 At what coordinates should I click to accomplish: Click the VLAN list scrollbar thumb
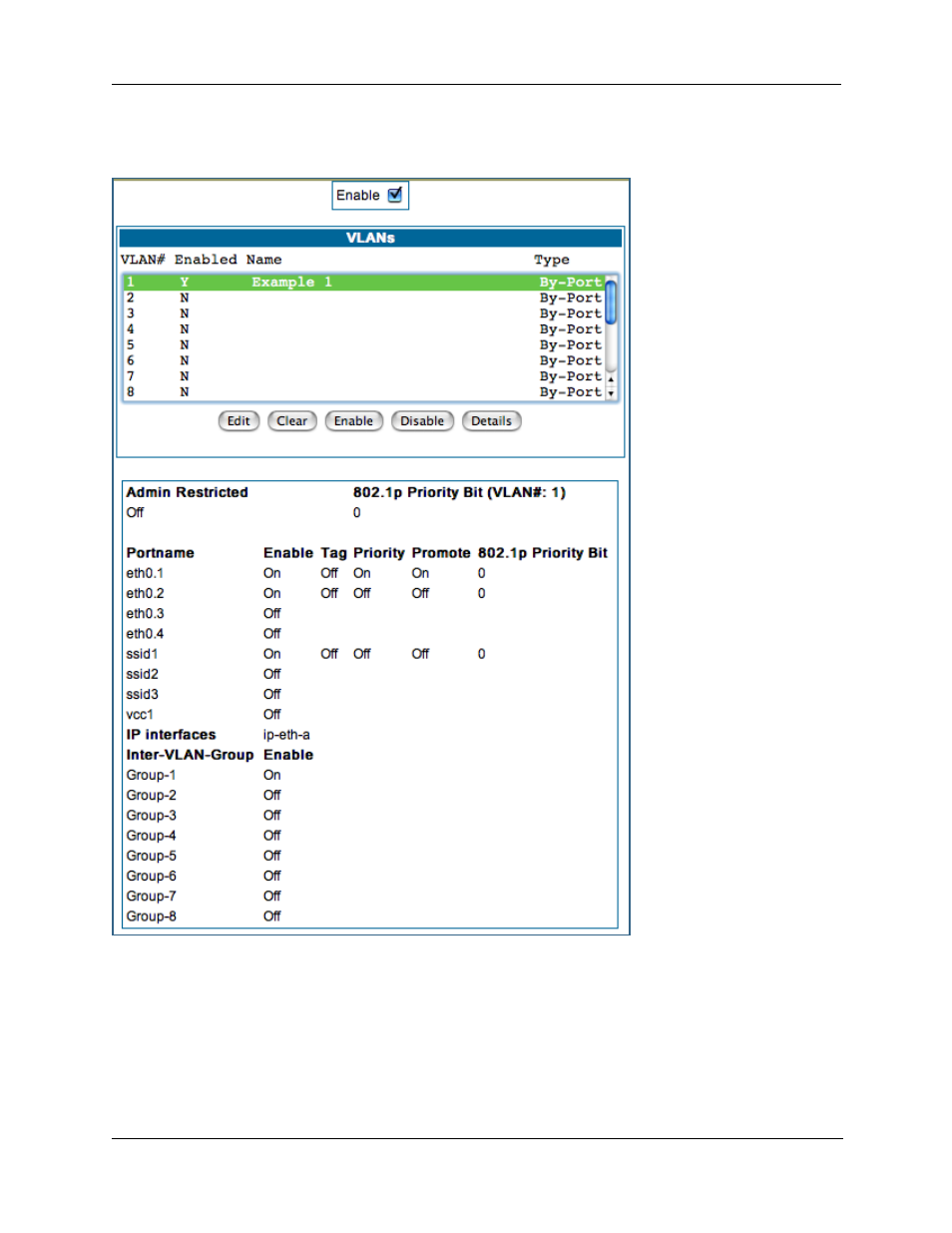coord(612,302)
